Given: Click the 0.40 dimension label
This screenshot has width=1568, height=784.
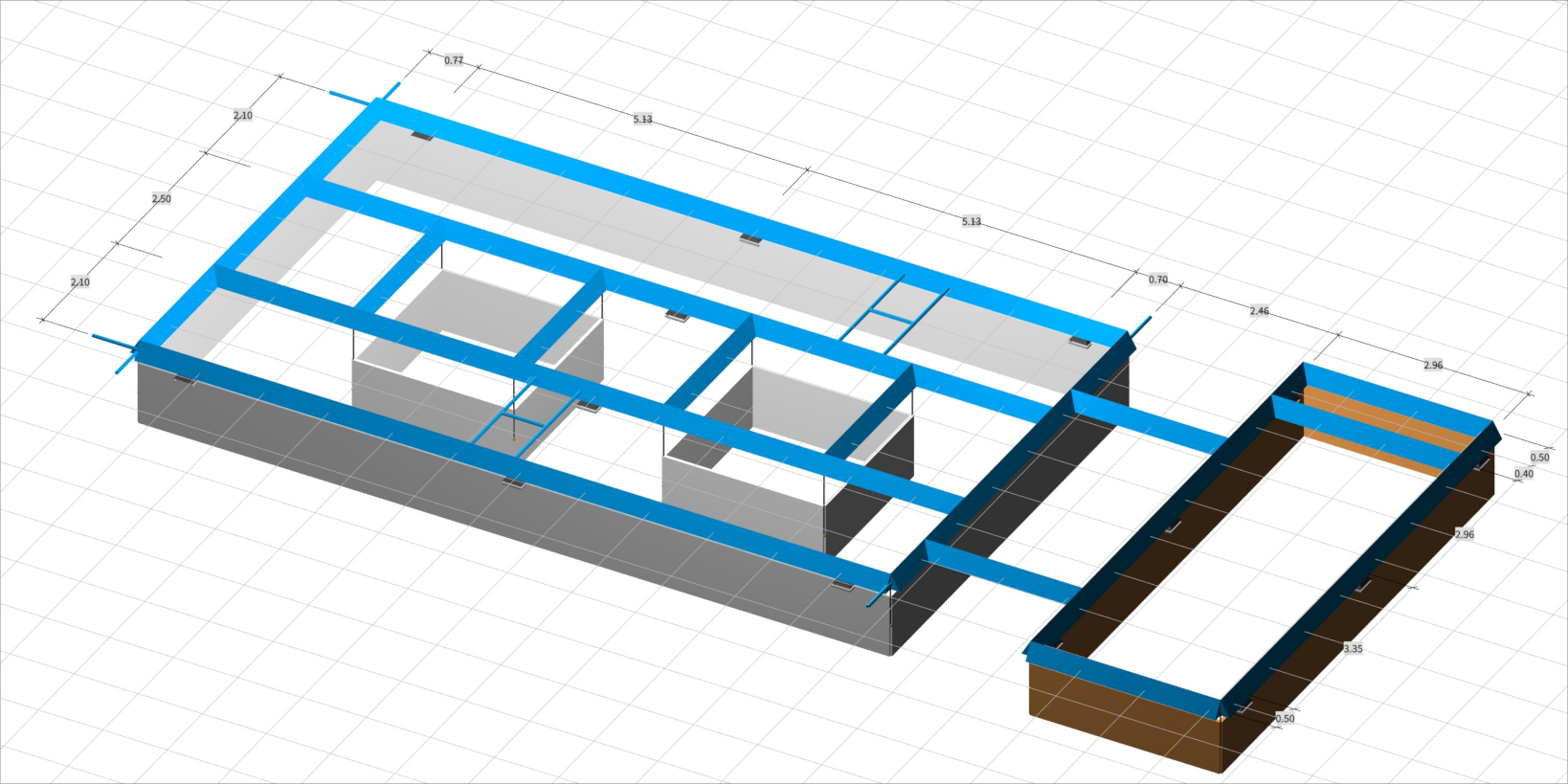Looking at the screenshot, I should tap(1524, 474).
